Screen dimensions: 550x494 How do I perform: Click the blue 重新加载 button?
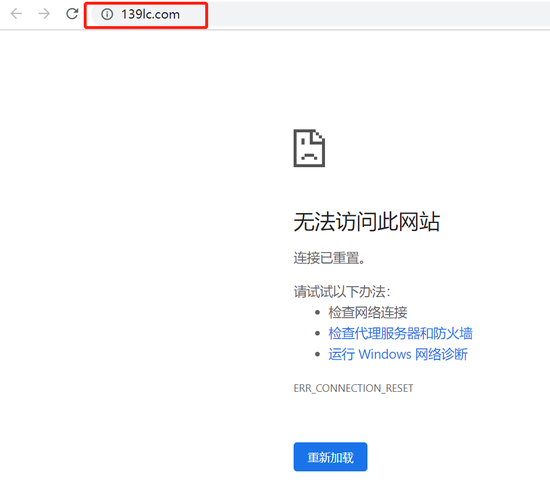(x=330, y=457)
